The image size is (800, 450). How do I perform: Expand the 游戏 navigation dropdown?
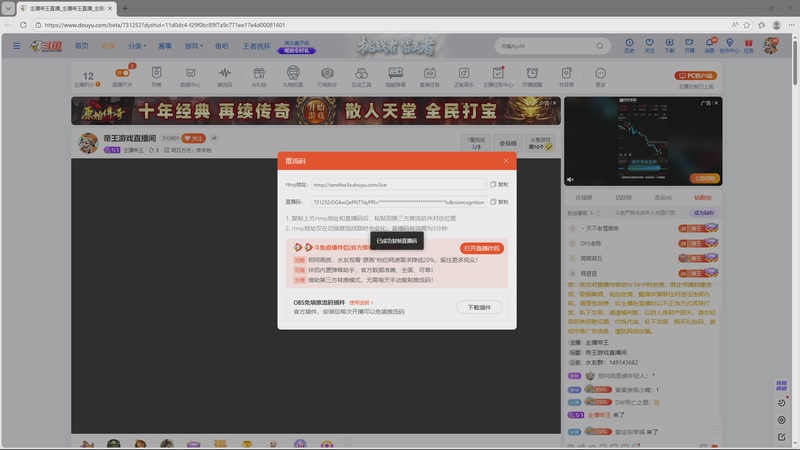click(x=193, y=46)
